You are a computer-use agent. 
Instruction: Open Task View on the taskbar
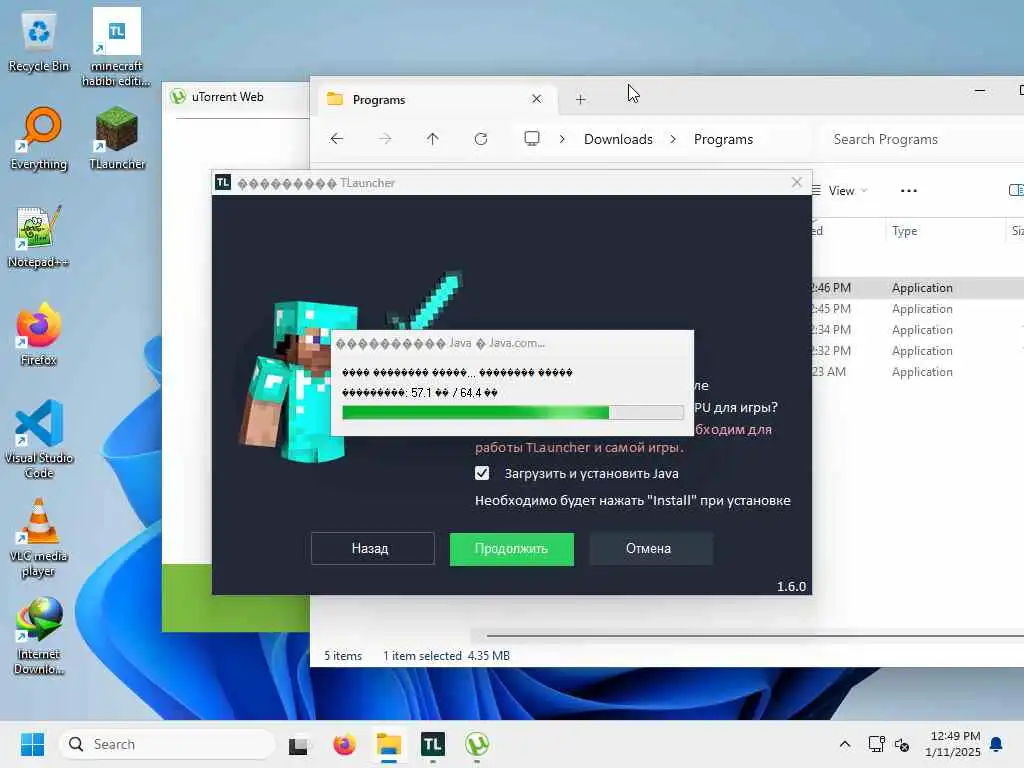299,744
